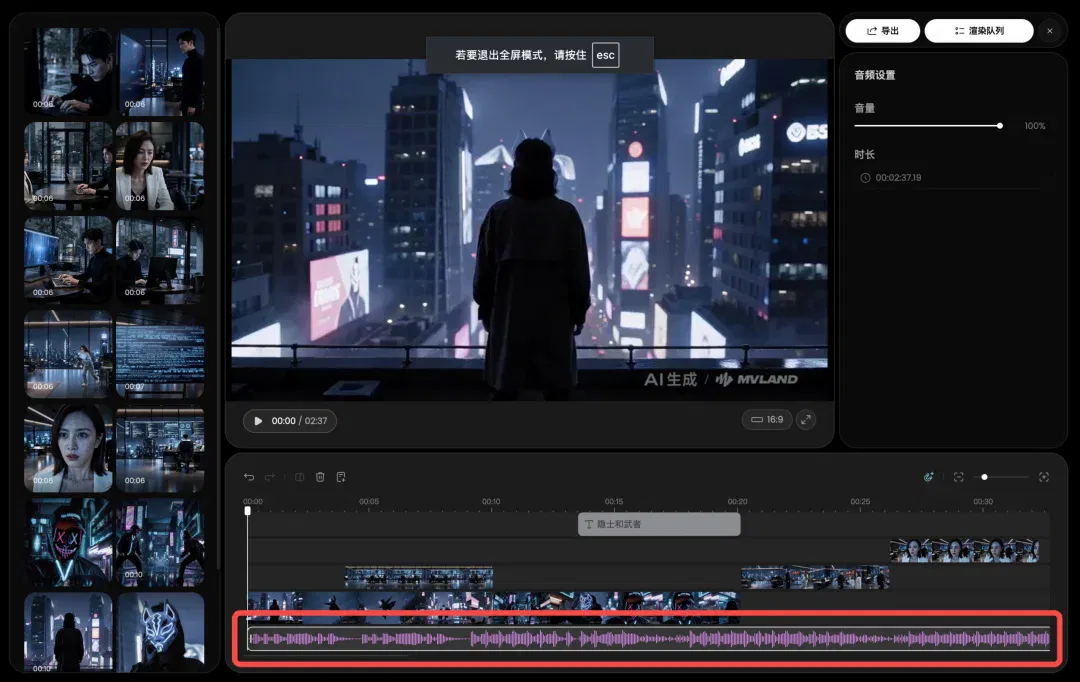Click the 100% volume value
1080x682 pixels.
pos(1035,126)
